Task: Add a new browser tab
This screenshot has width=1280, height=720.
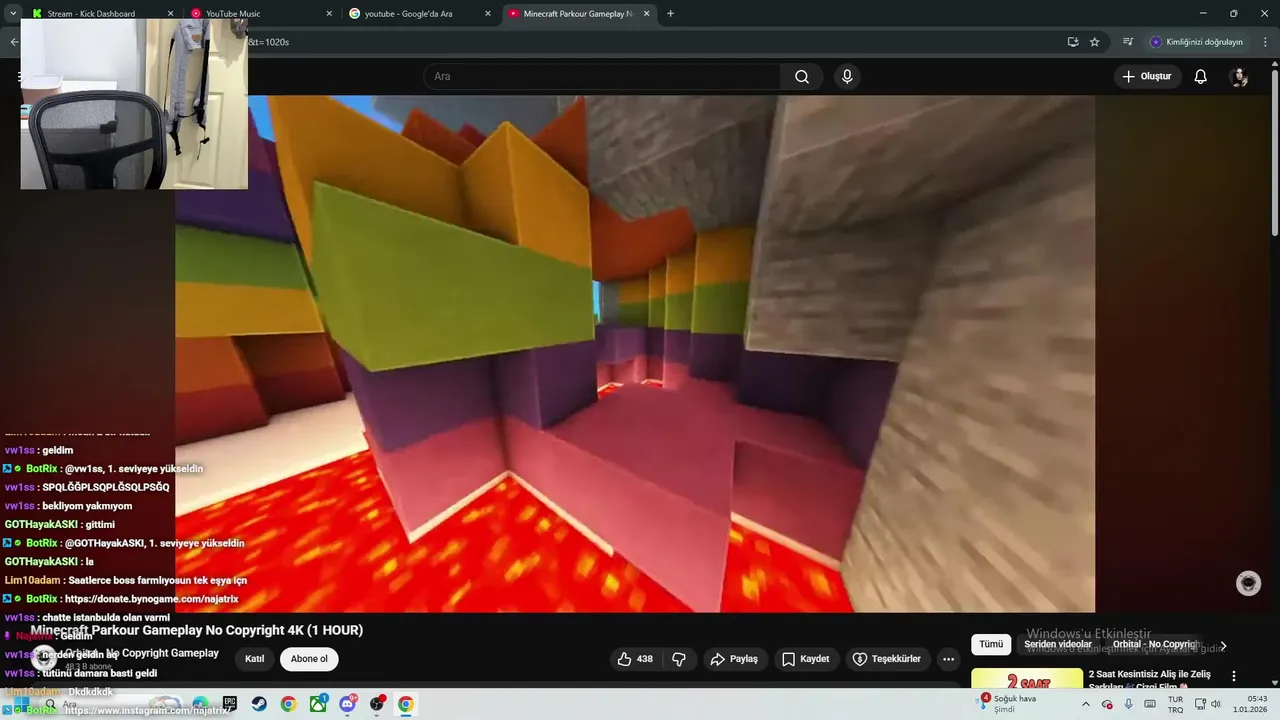Action: [670, 14]
